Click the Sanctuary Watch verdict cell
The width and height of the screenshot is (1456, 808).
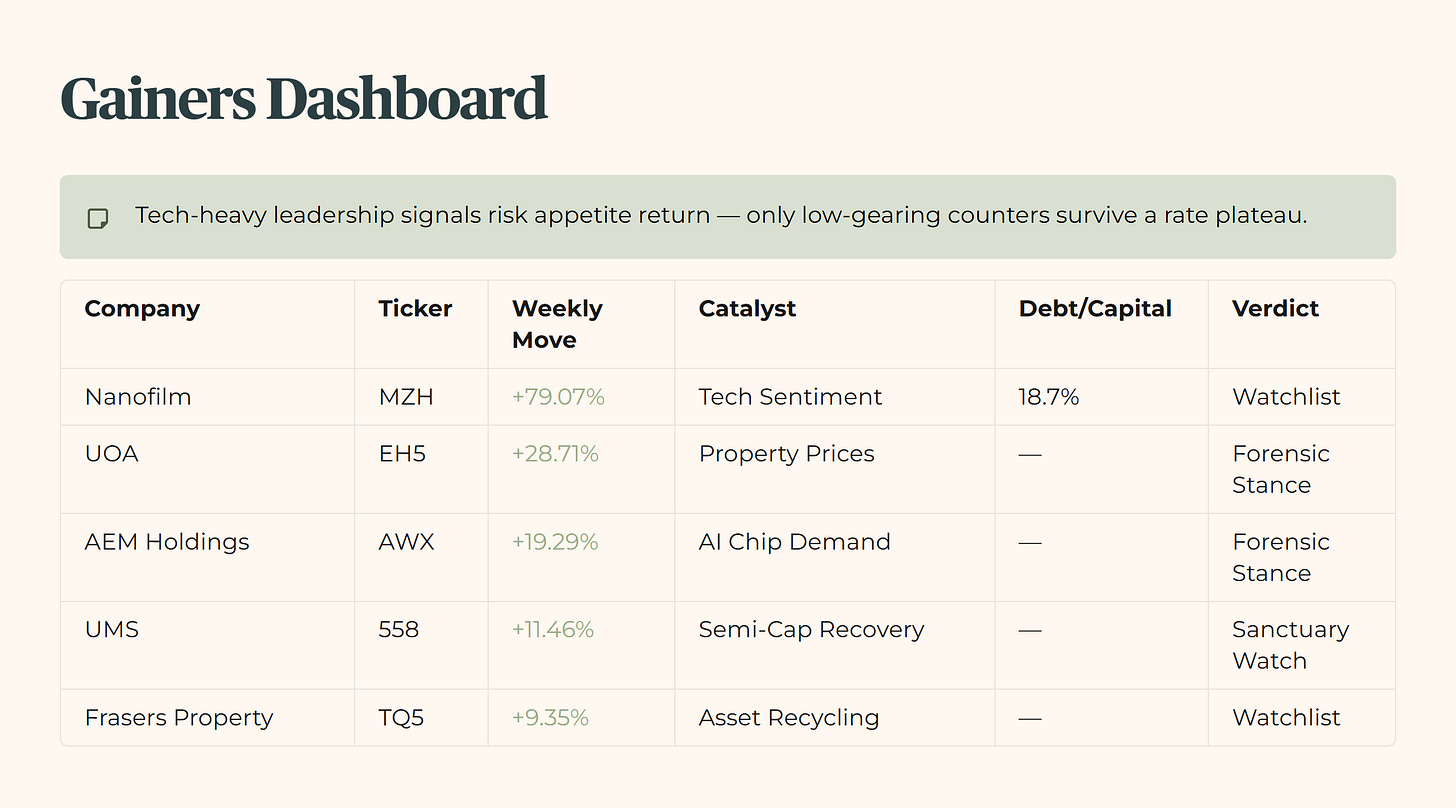pyautogui.click(x=1290, y=645)
